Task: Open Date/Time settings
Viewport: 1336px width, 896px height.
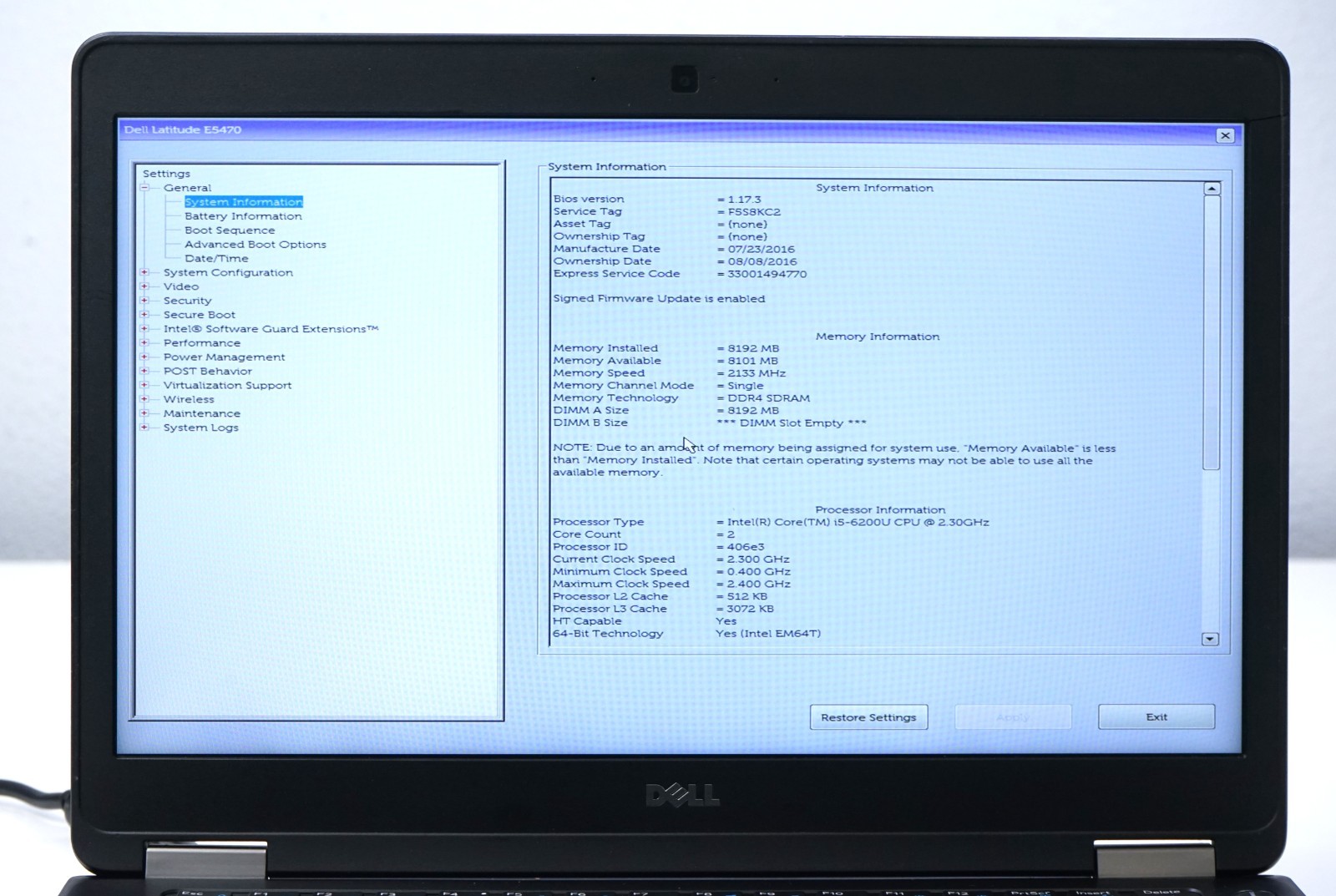Action: [x=216, y=259]
